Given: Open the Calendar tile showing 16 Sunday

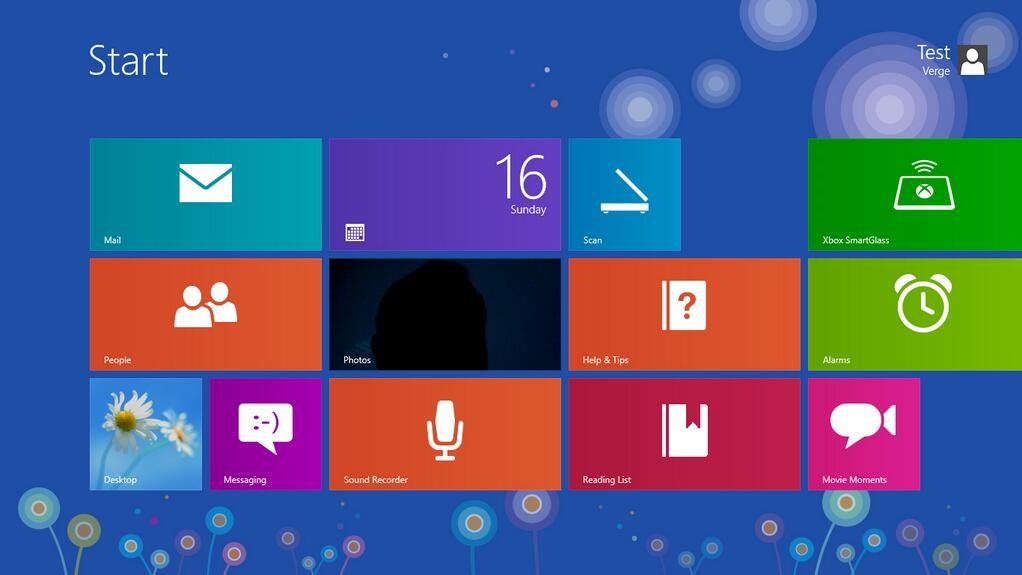Looking at the screenshot, I should (x=445, y=194).
